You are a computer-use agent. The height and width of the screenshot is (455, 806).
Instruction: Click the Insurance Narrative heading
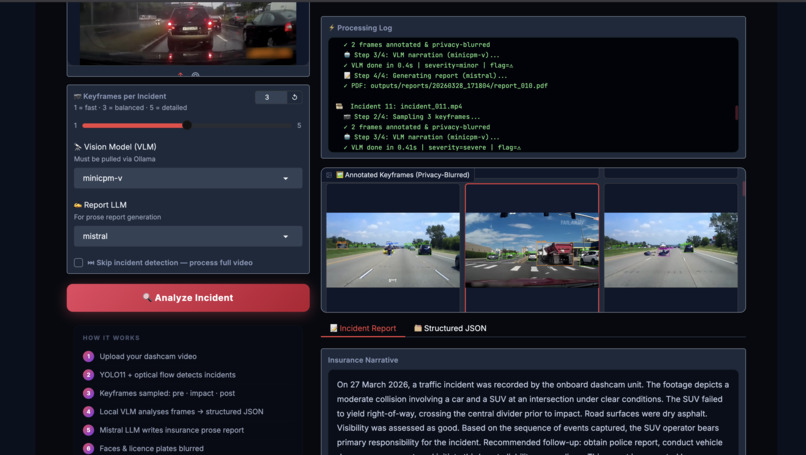tap(363, 360)
